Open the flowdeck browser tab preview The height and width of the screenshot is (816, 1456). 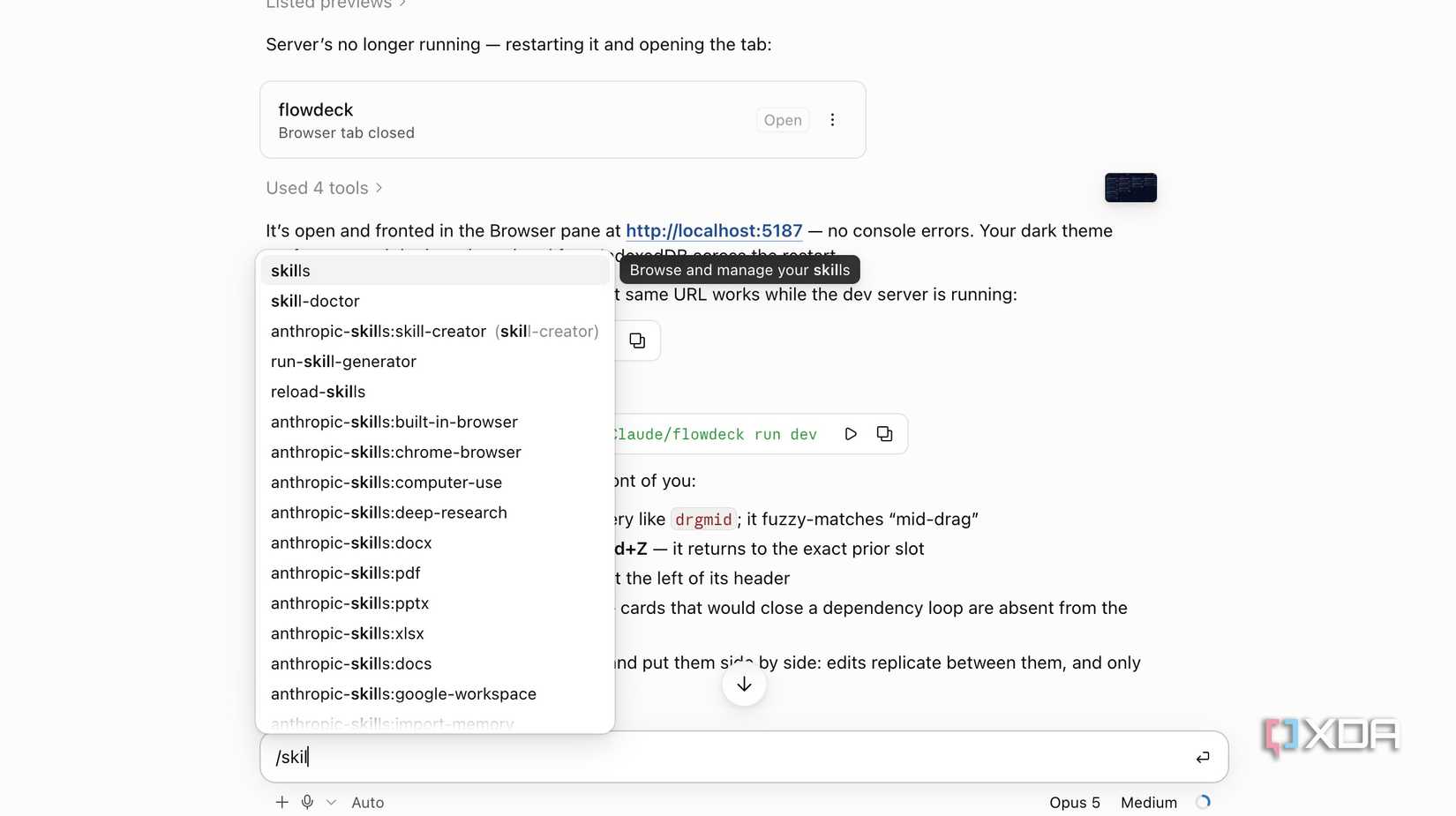[x=783, y=120]
